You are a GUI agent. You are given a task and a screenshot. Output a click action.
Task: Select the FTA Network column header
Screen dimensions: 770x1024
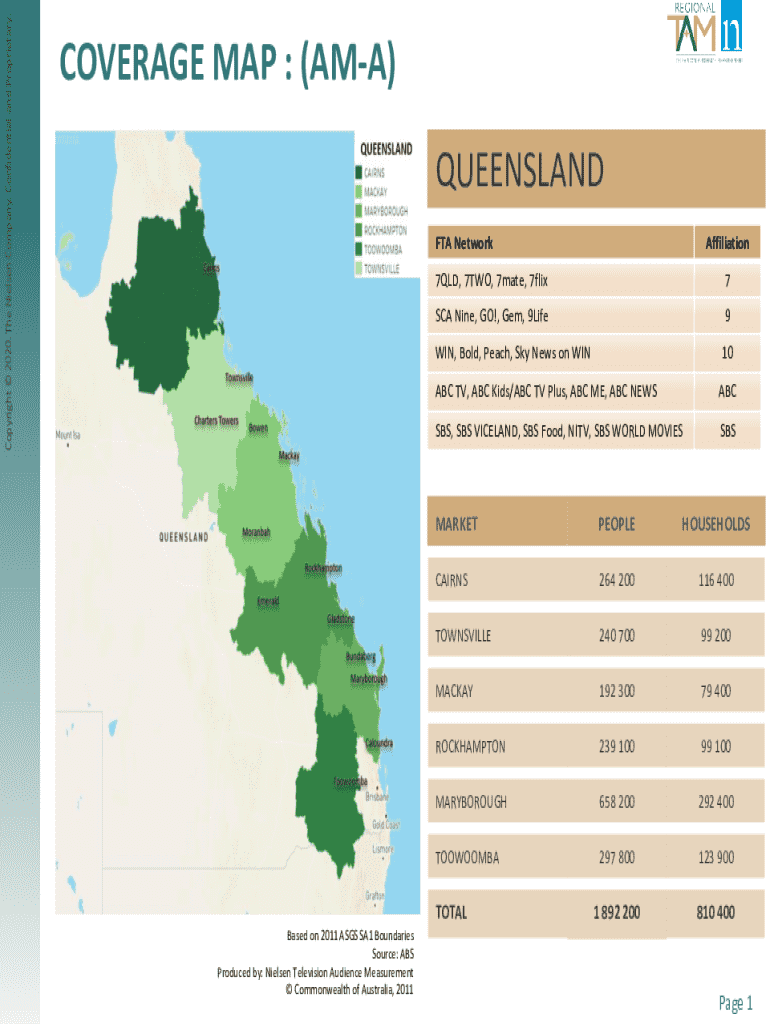464,243
